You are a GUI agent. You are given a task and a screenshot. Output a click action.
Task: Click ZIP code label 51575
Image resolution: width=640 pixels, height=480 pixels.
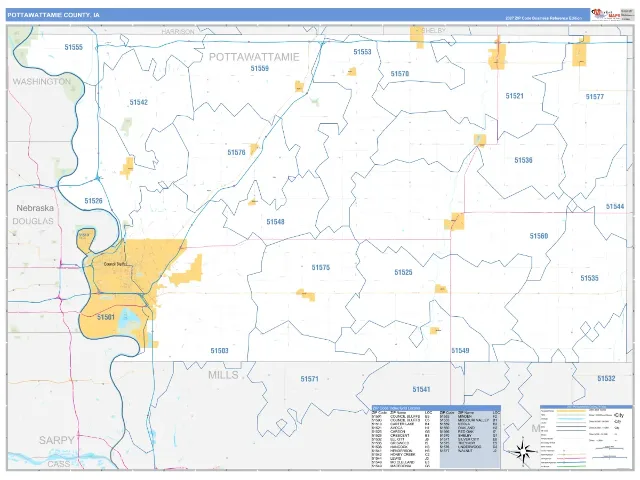[320, 268]
